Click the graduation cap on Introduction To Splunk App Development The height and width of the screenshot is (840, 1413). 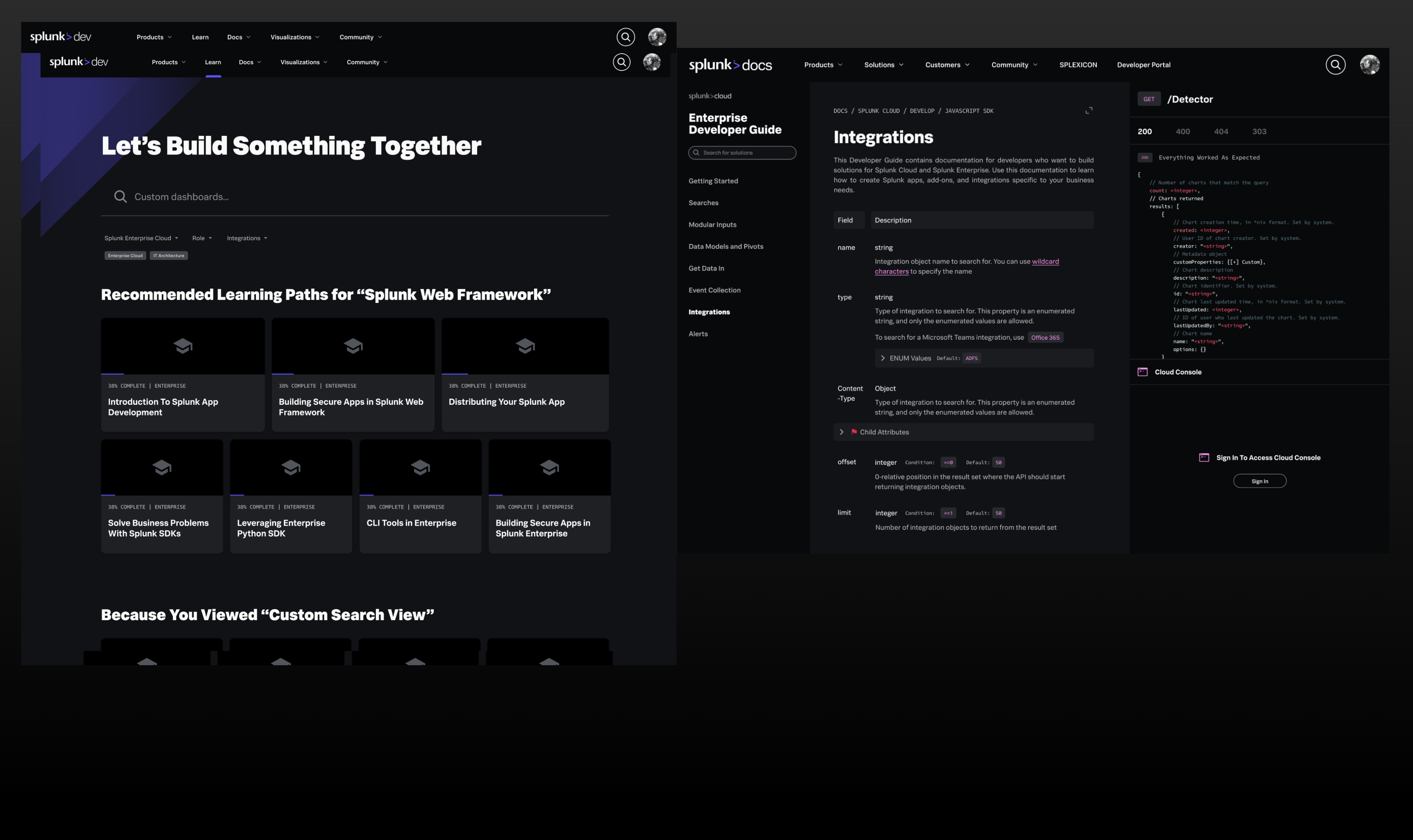[182, 345]
